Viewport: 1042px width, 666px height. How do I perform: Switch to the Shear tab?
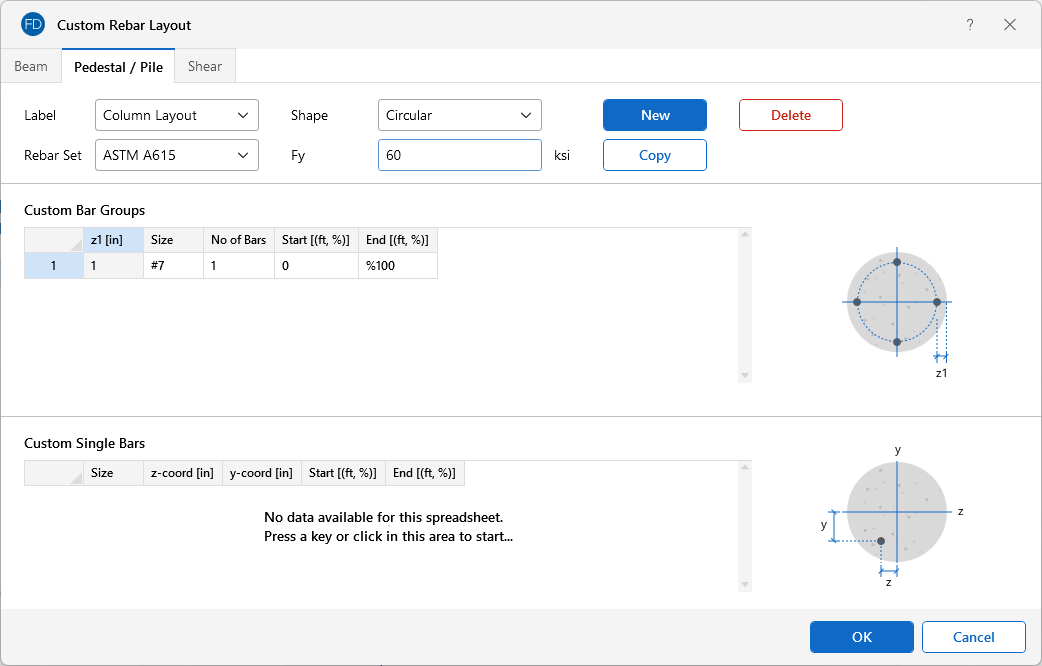[x=205, y=67]
